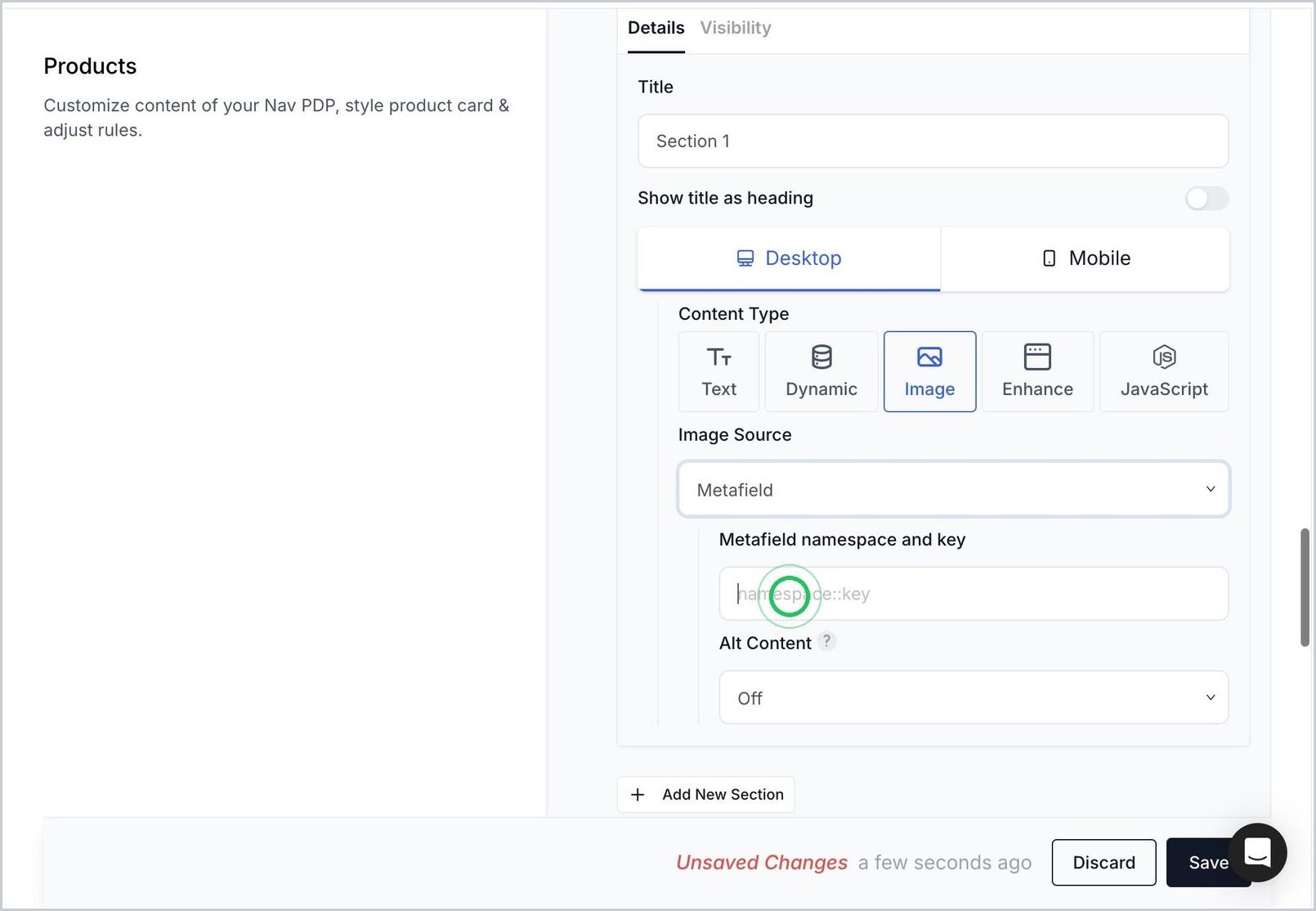This screenshot has width=1316, height=911.
Task: Select the Desktop device tab
Action: coord(789,258)
